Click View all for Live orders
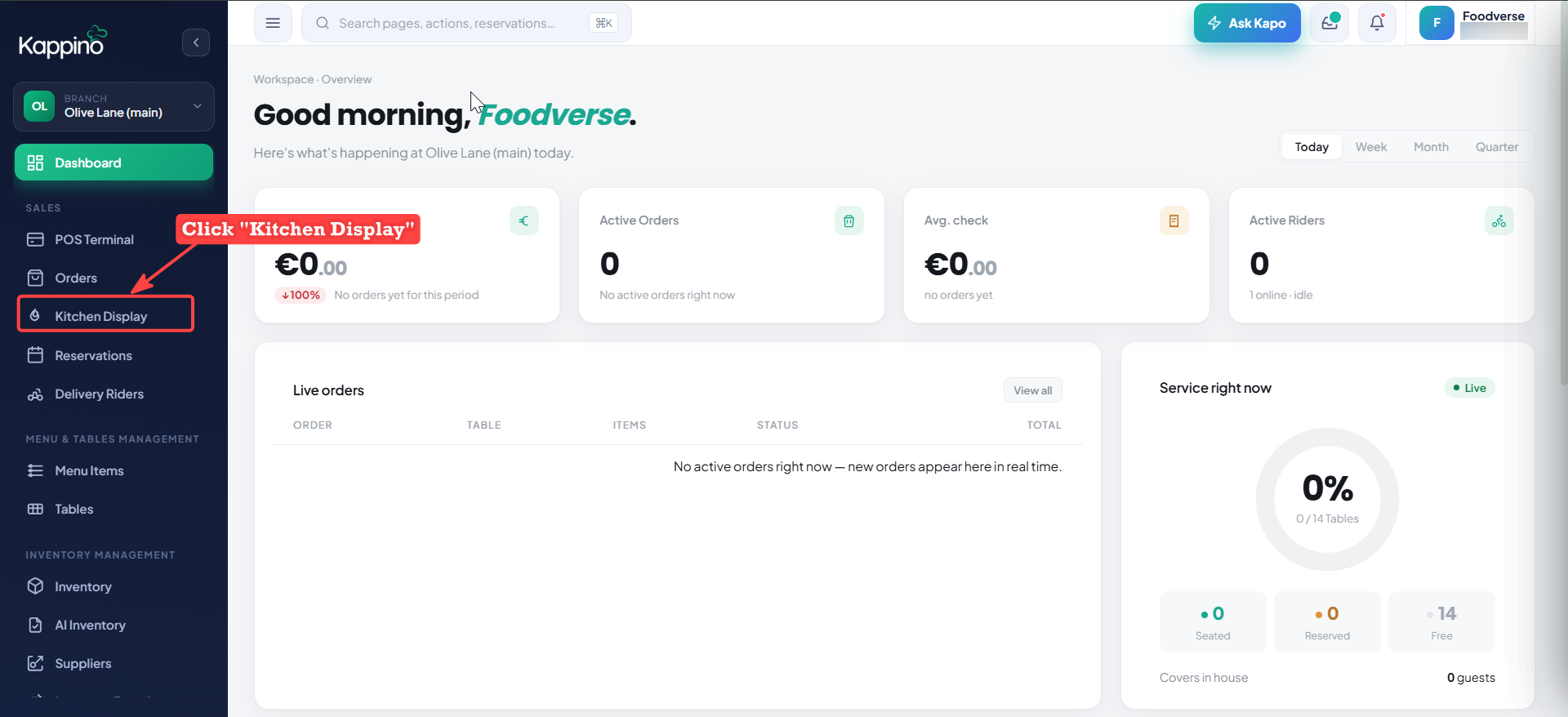This screenshot has height=717, width=1568. tap(1032, 390)
